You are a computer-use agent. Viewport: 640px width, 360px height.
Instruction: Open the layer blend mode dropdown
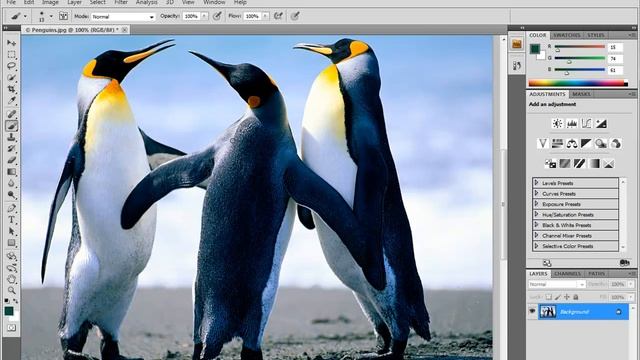coord(557,284)
